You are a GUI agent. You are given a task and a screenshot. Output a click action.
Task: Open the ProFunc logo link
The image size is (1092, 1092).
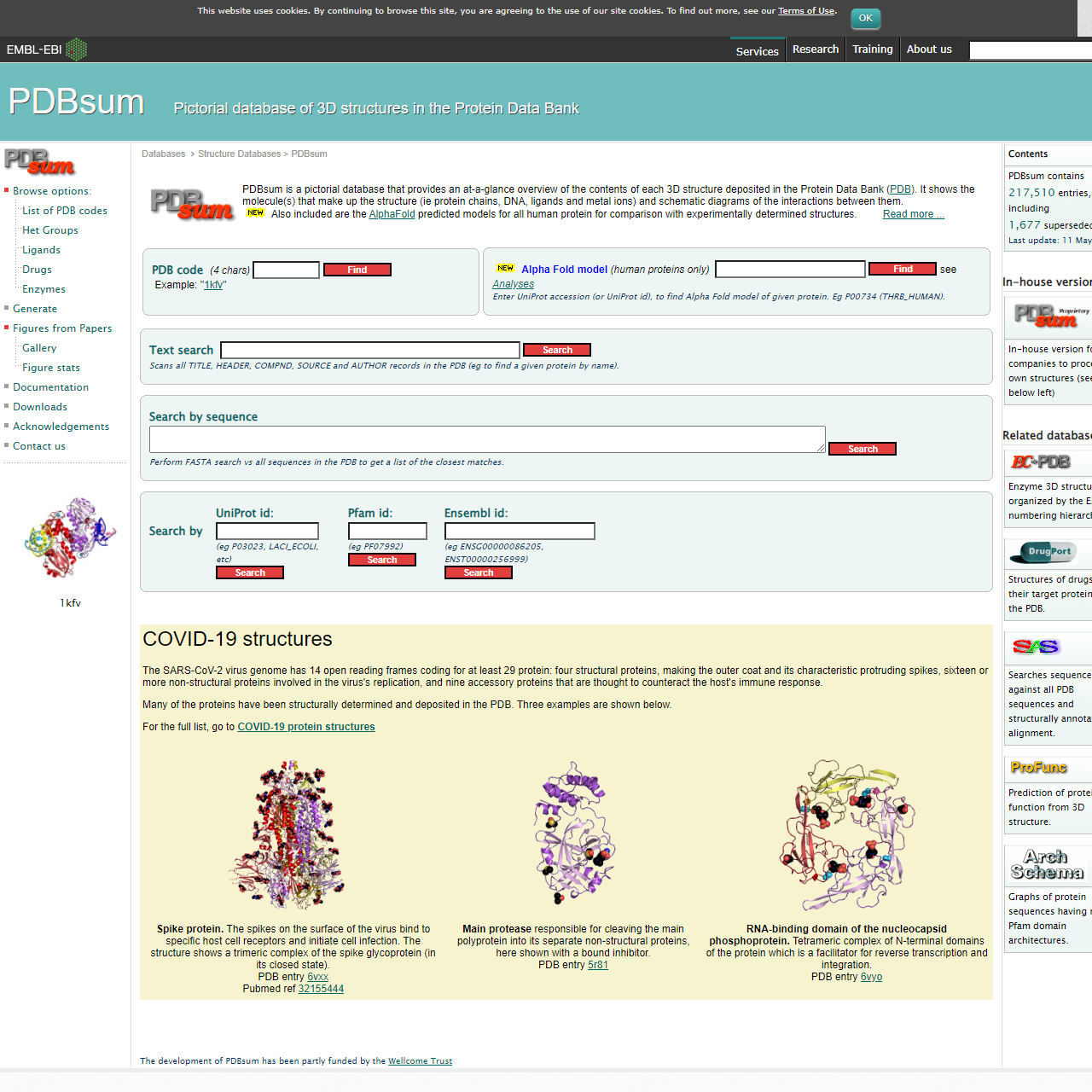(1038, 768)
